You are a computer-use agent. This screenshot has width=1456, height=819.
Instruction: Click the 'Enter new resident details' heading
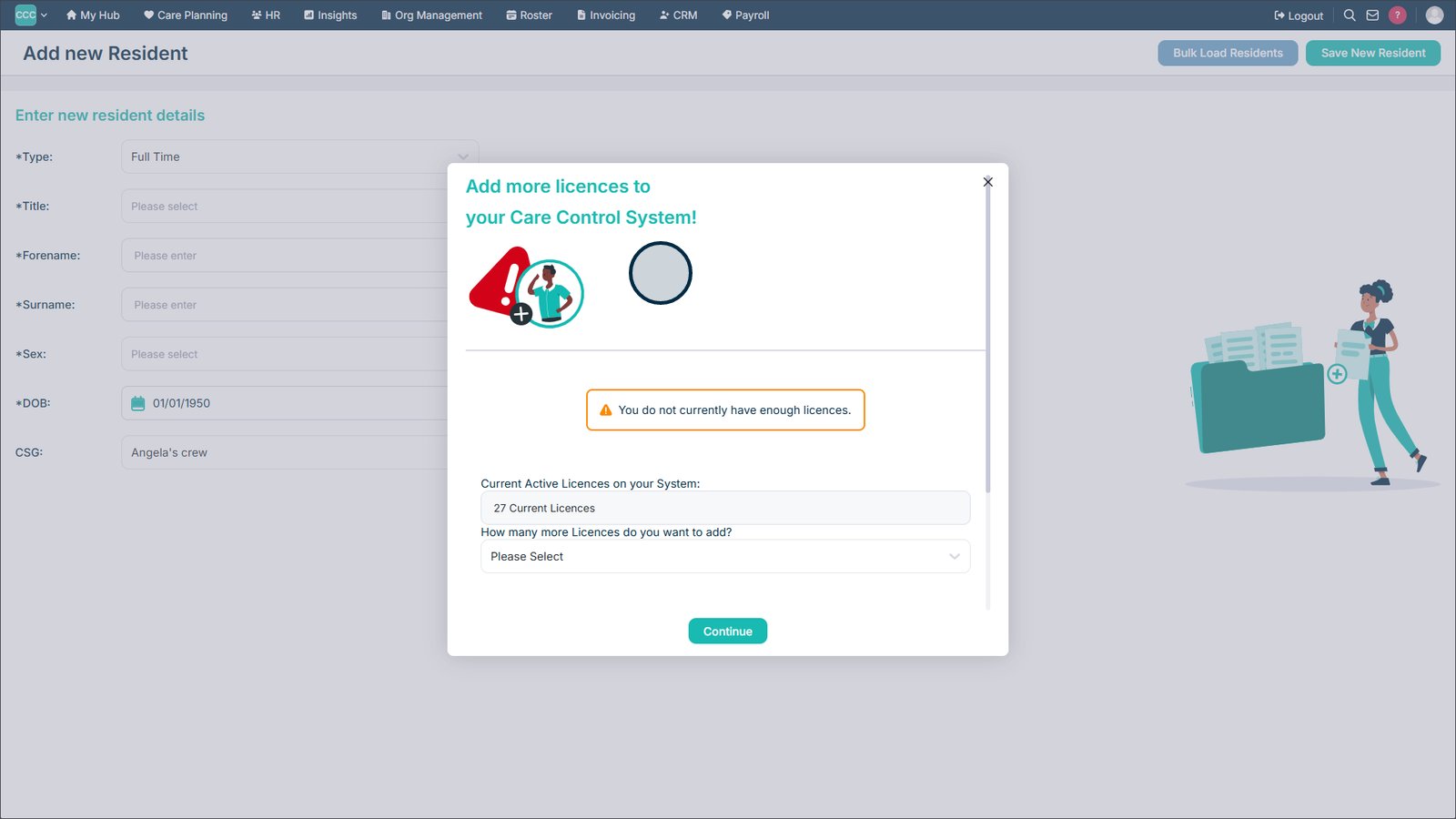110,116
